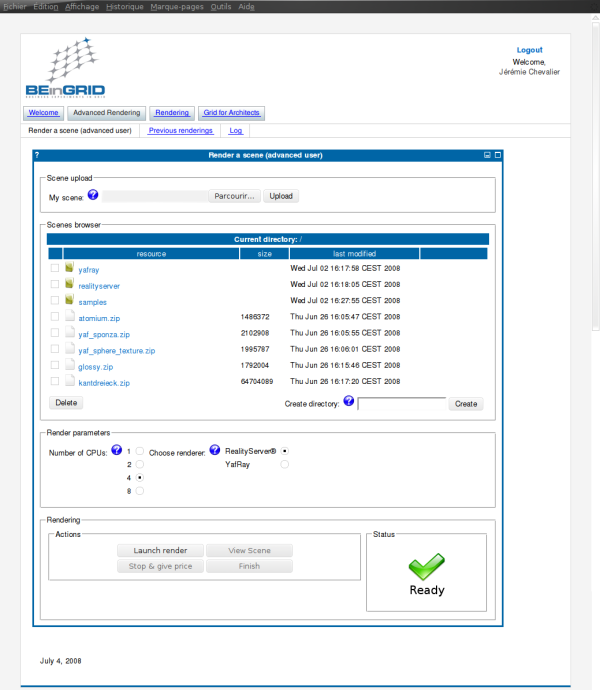
Task: Click the samples folder icon
Action: click(70, 301)
